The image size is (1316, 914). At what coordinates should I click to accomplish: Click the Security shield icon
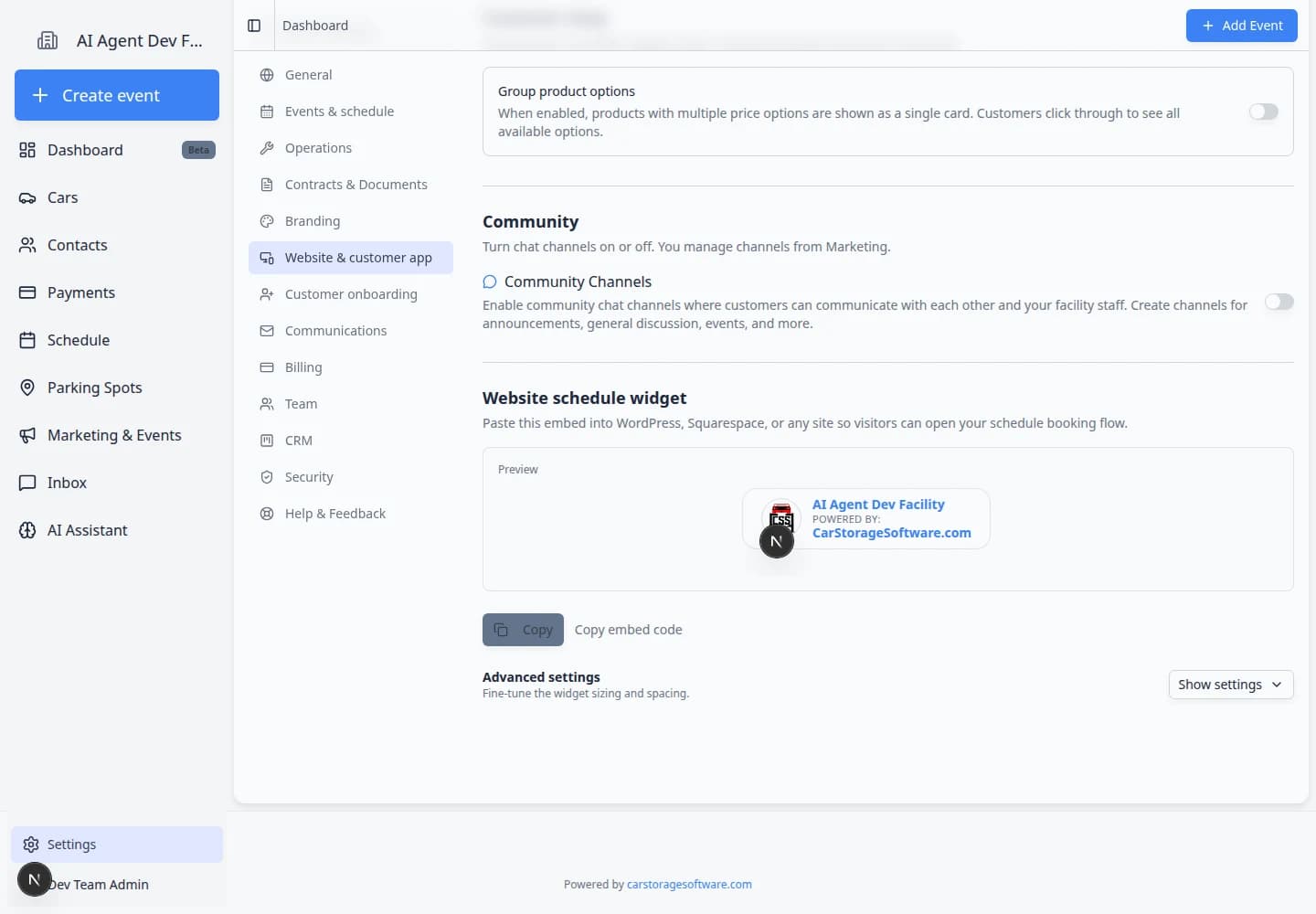point(267,477)
